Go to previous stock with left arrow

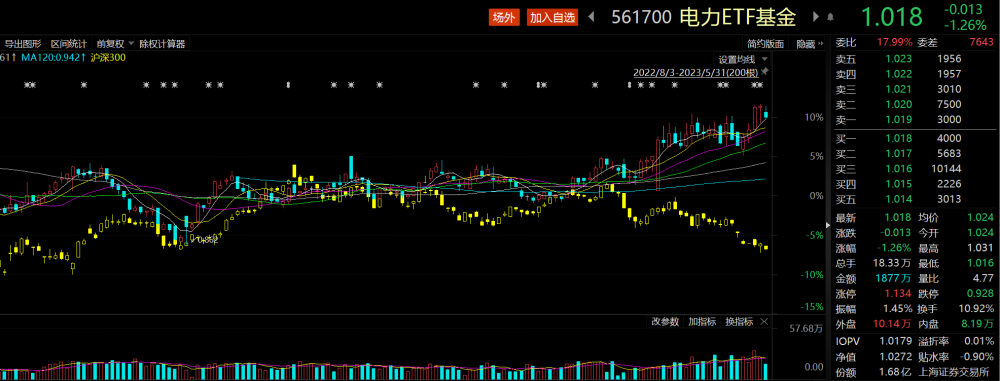pyautogui.click(x=591, y=17)
